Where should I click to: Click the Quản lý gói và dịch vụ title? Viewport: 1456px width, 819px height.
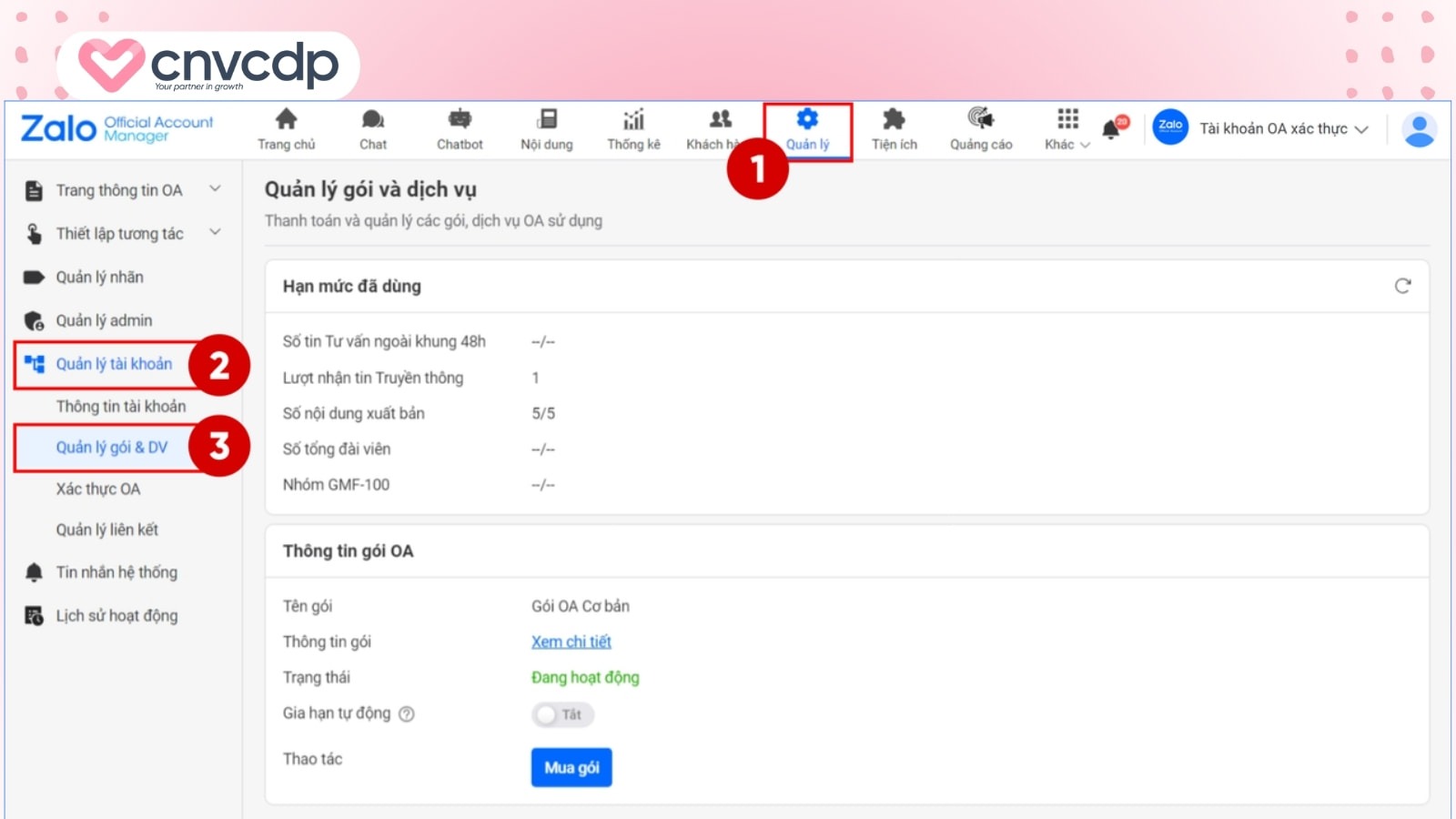370,189
